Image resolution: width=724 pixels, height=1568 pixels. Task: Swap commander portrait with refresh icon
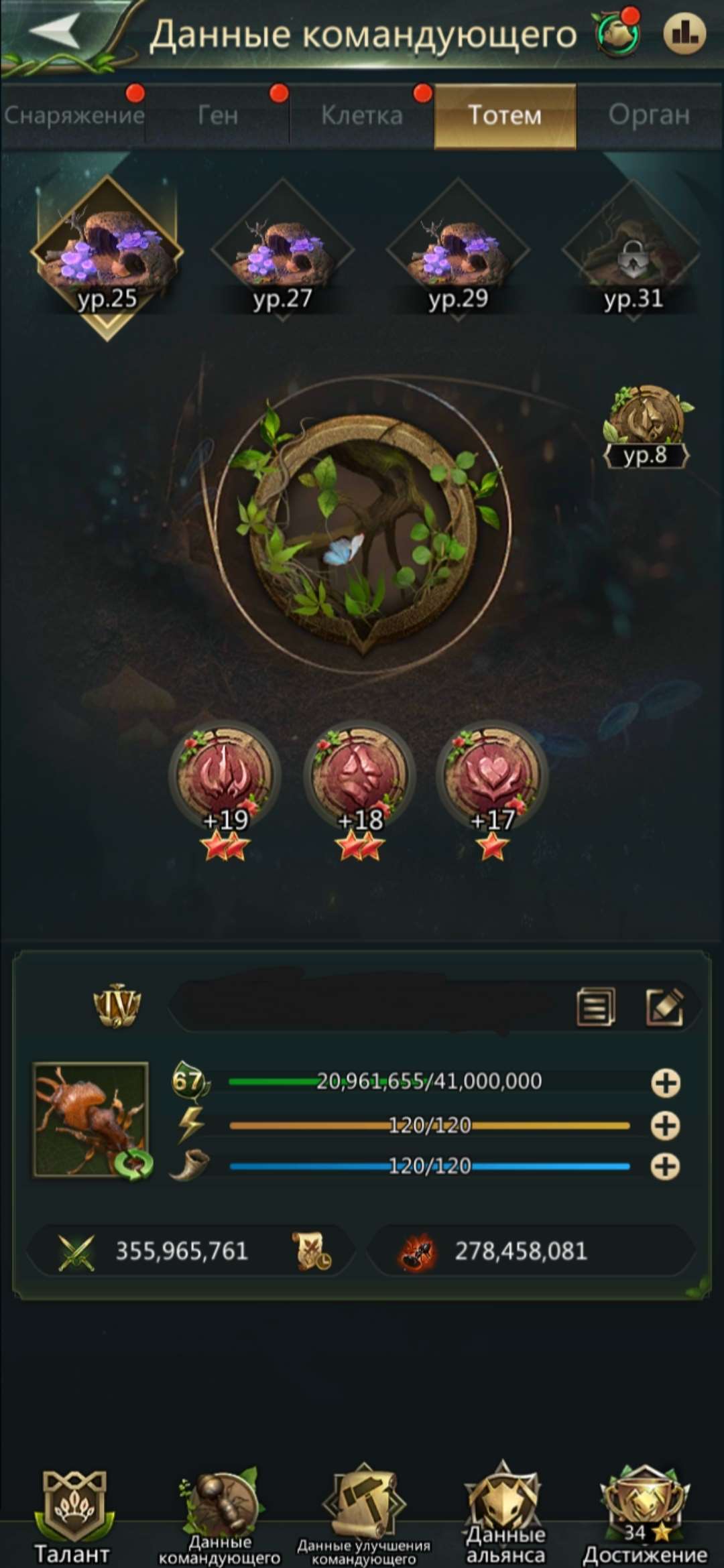coord(133,1165)
